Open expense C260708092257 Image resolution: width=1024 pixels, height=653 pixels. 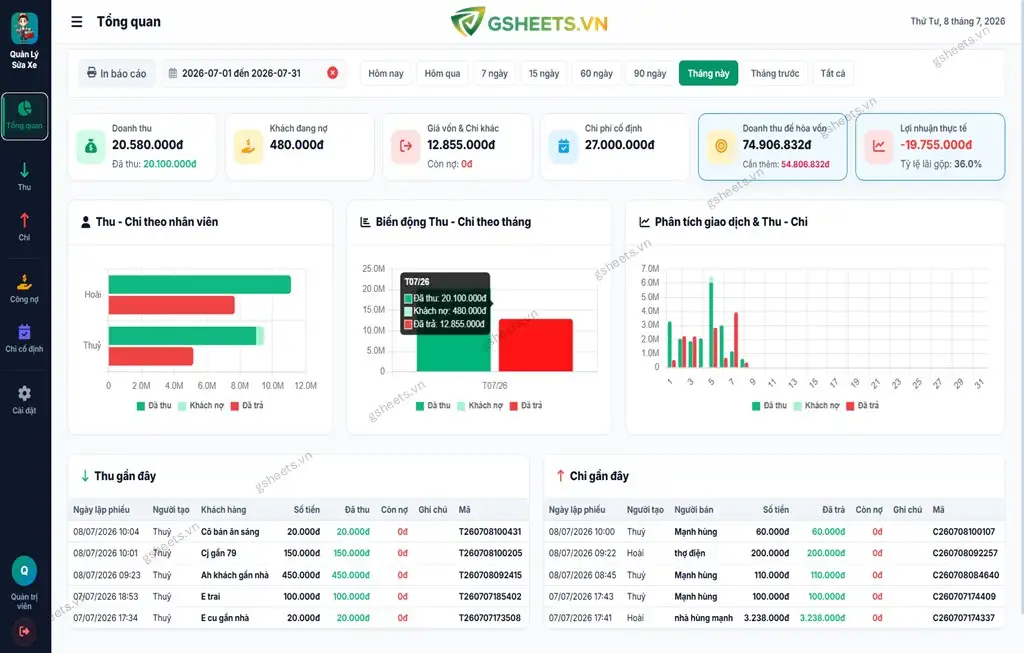click(965, 553)
